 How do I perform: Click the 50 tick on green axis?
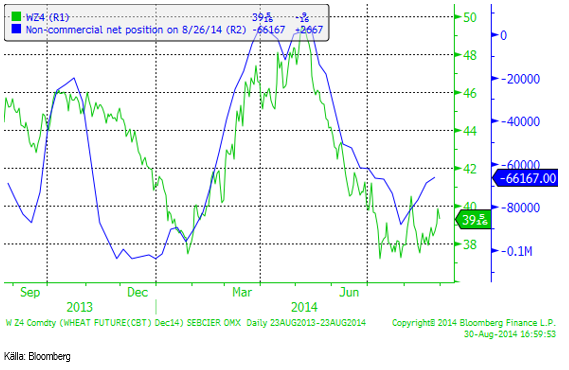click(x=470, y=17)
